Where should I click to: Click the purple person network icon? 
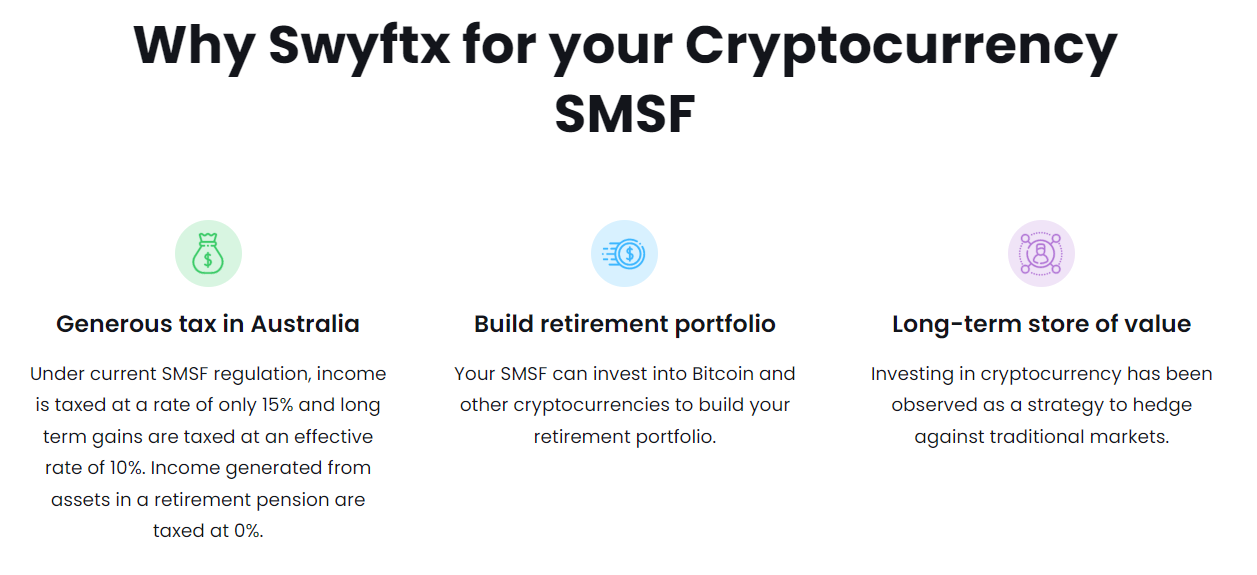(1041, 254)
